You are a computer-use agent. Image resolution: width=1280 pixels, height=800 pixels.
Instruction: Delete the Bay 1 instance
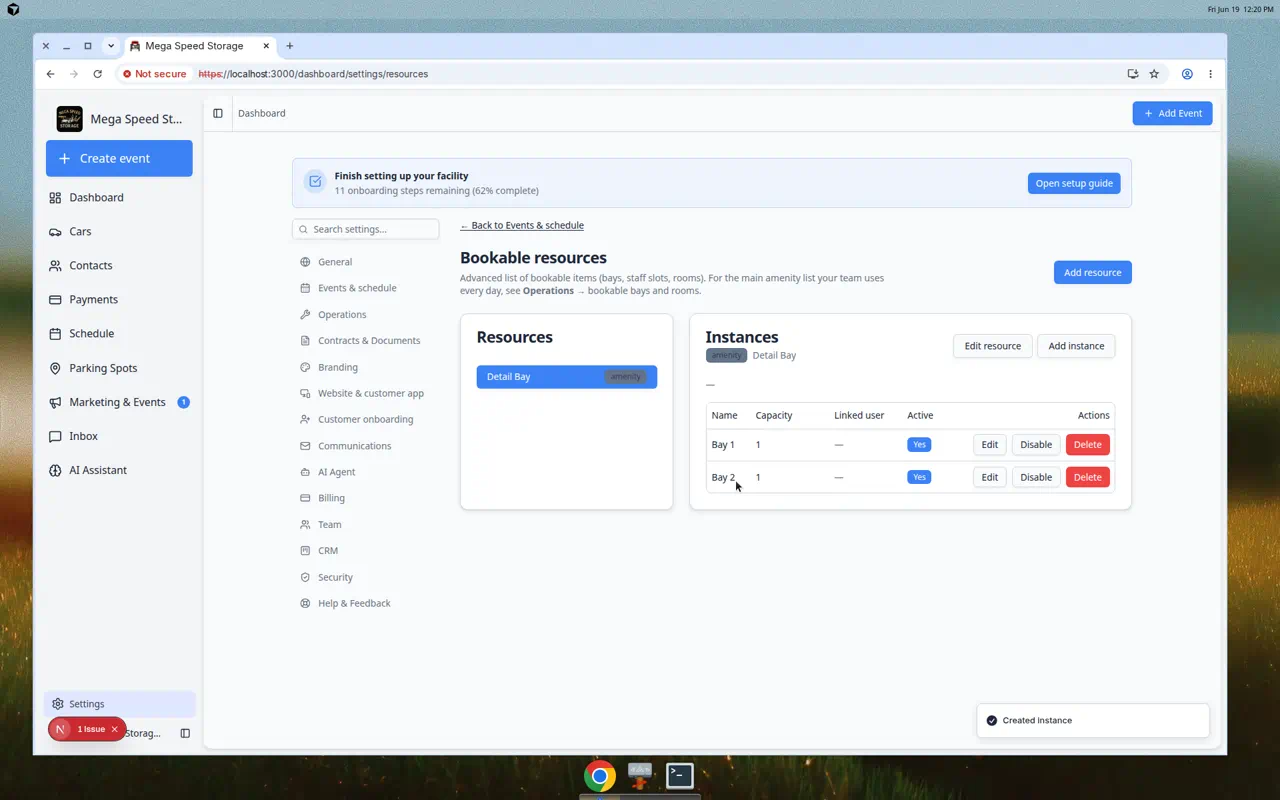[1087, 445]
